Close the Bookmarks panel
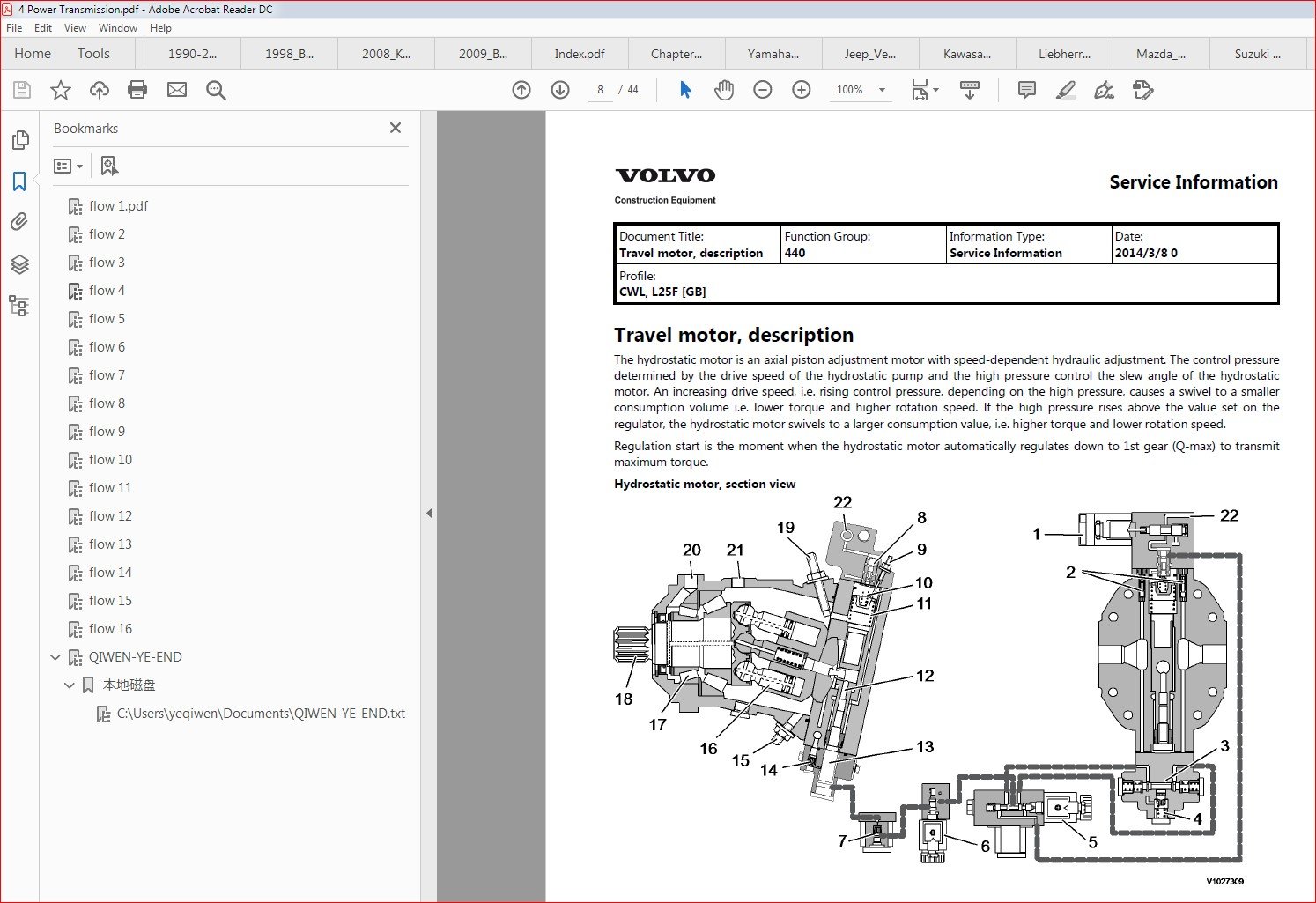This screenshot has width=1316, height=903. pyautogui.click(x=396, y=128)
